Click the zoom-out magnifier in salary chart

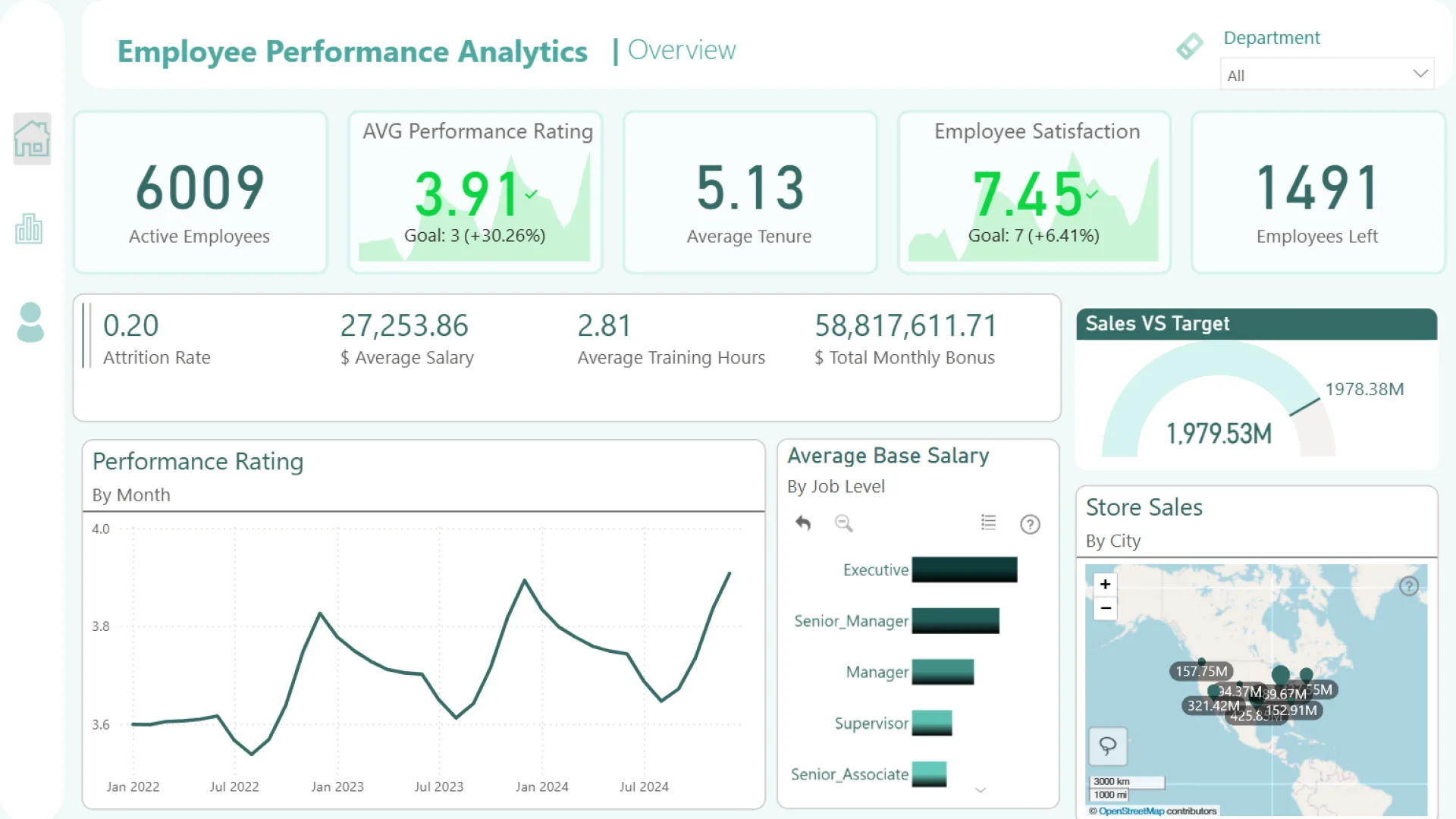coord(843,523)
